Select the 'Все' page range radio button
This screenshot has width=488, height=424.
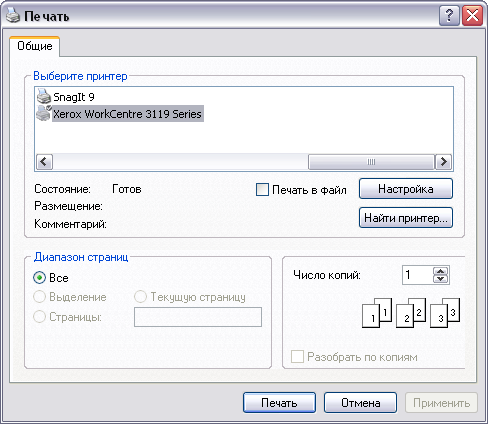point(39,278)
